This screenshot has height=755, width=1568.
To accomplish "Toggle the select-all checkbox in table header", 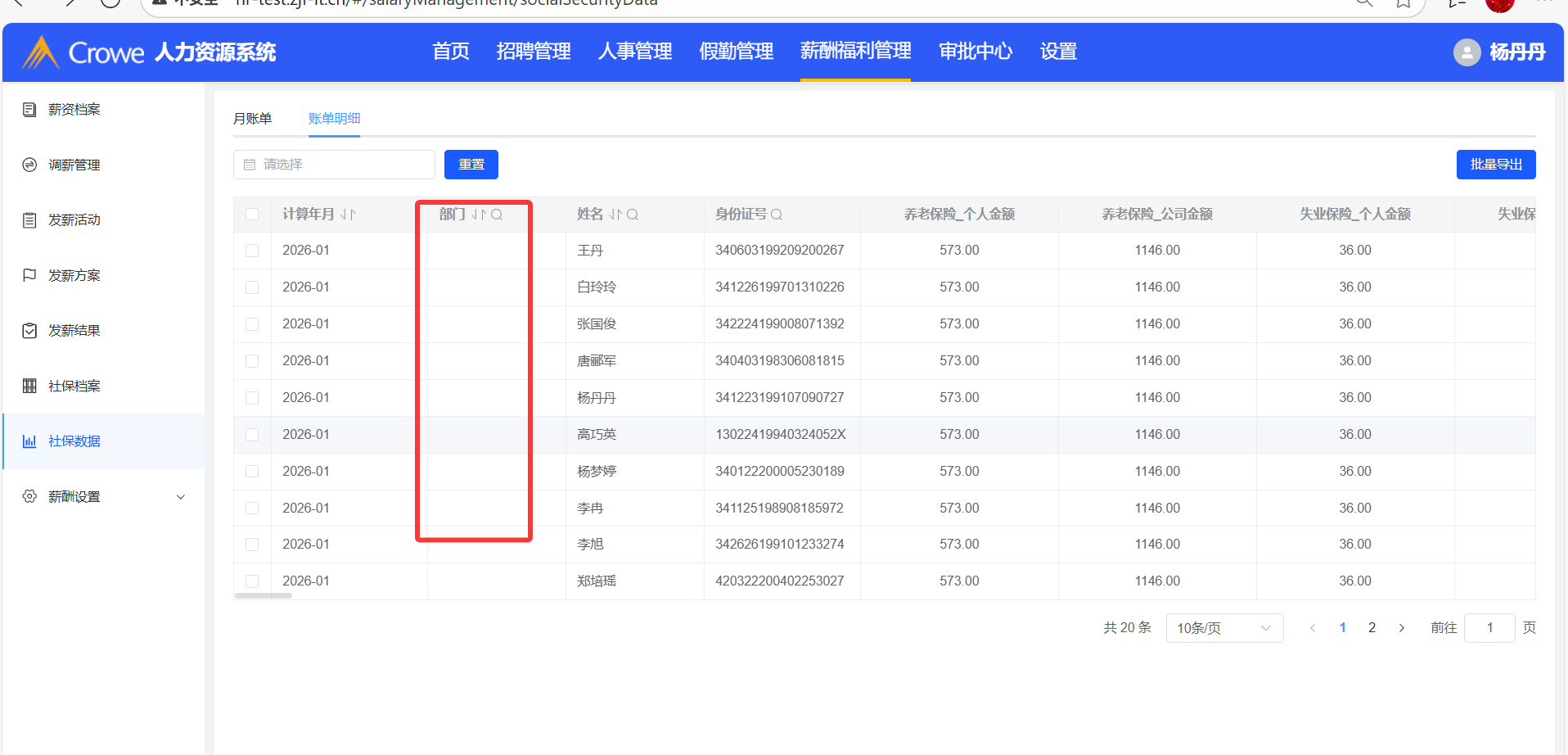I will click(x=252, y=215).
